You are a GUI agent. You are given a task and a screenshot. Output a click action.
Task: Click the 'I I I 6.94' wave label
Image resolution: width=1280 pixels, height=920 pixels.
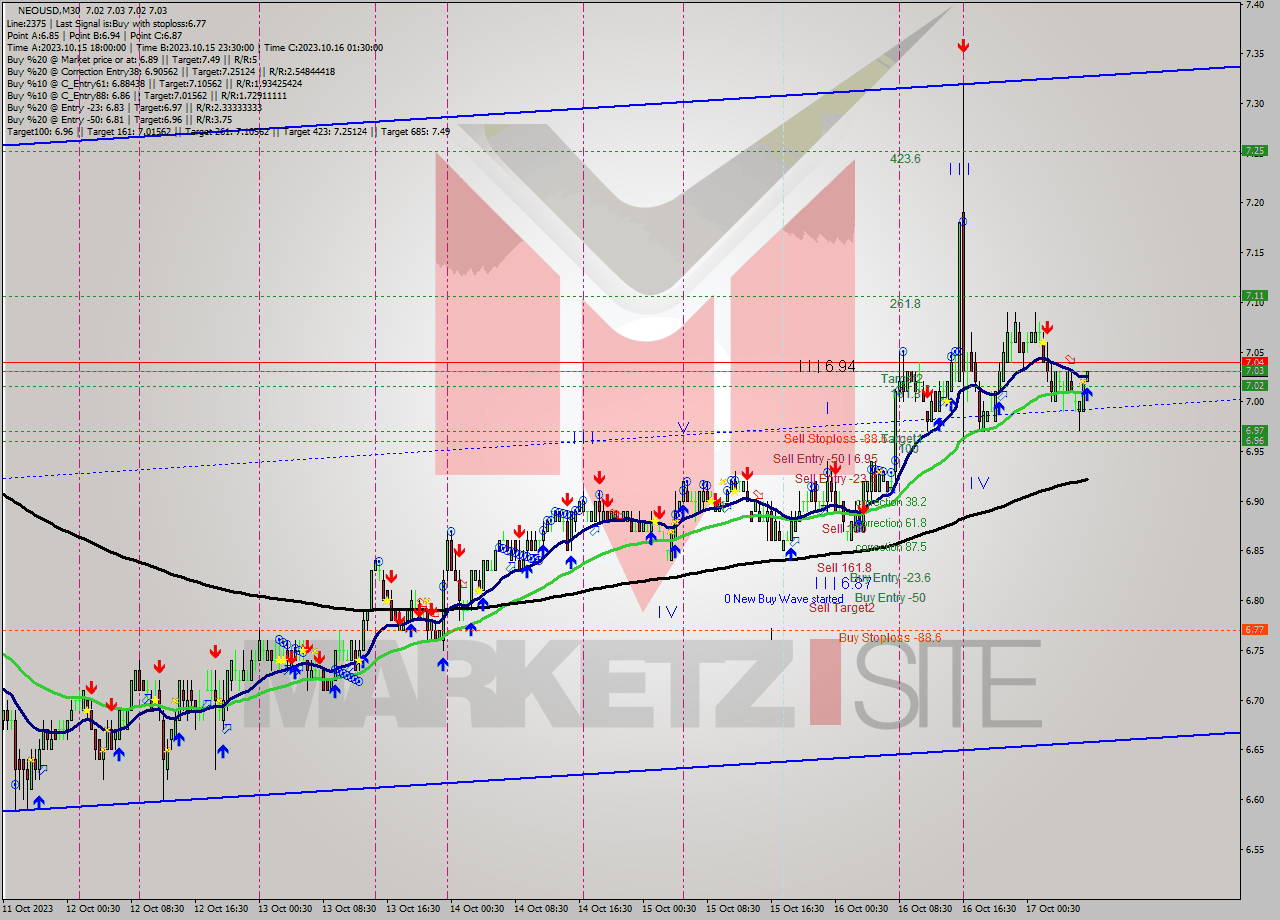click(x=827, y=367)
